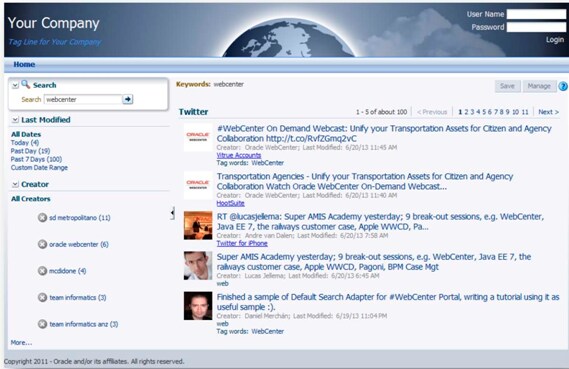Click Oracle logo of Transportation Agencies tweet
The height and width of the screenshot is (369, 569).
click(x=198, y=185)
